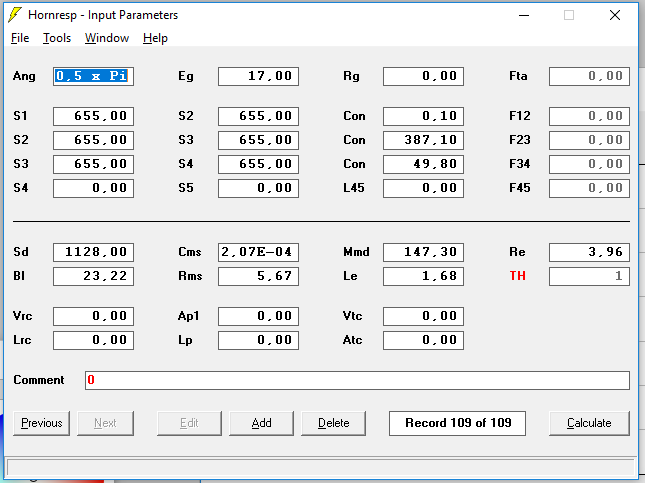Click the Calculate button
Screen dimensions: 645x483
pyautogui.click(x=589, y=423)
